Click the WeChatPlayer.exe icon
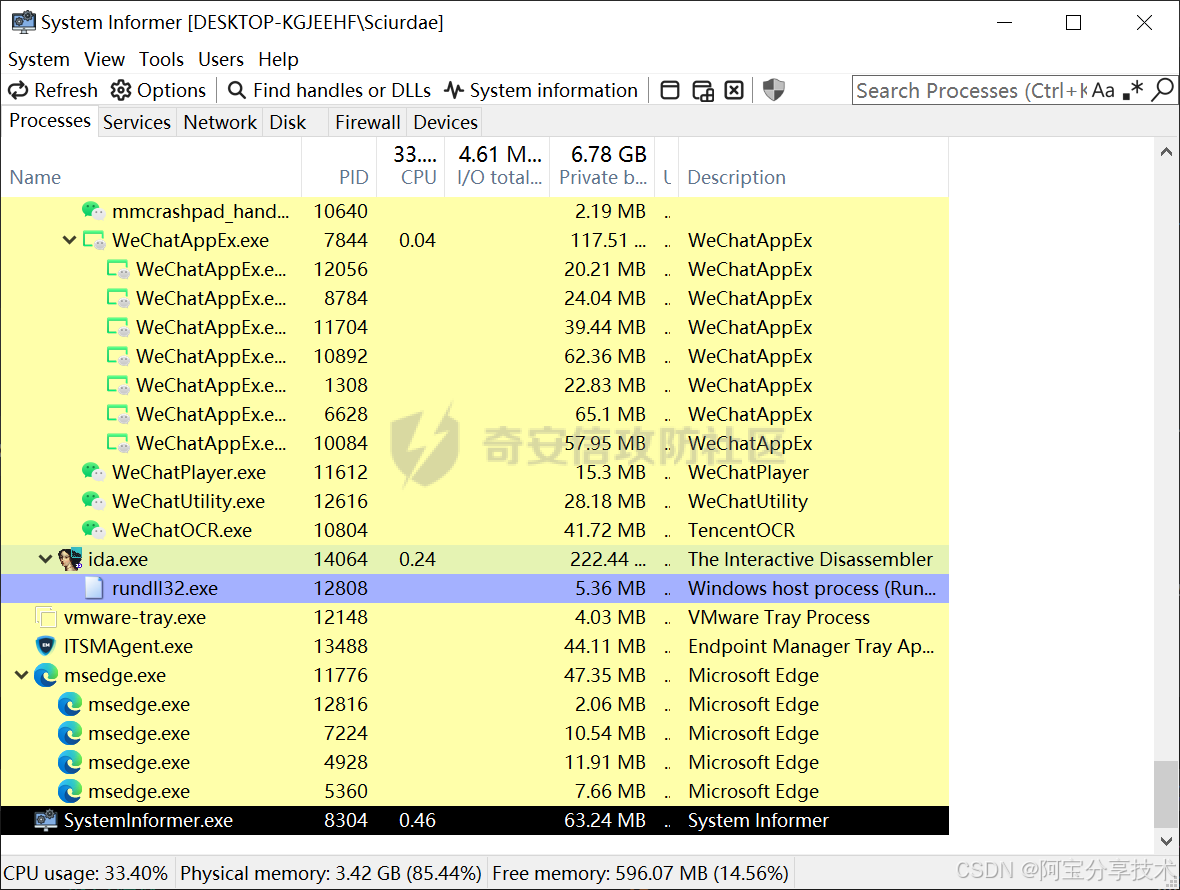The image size is (1180, 890). [x=93, y=472]
